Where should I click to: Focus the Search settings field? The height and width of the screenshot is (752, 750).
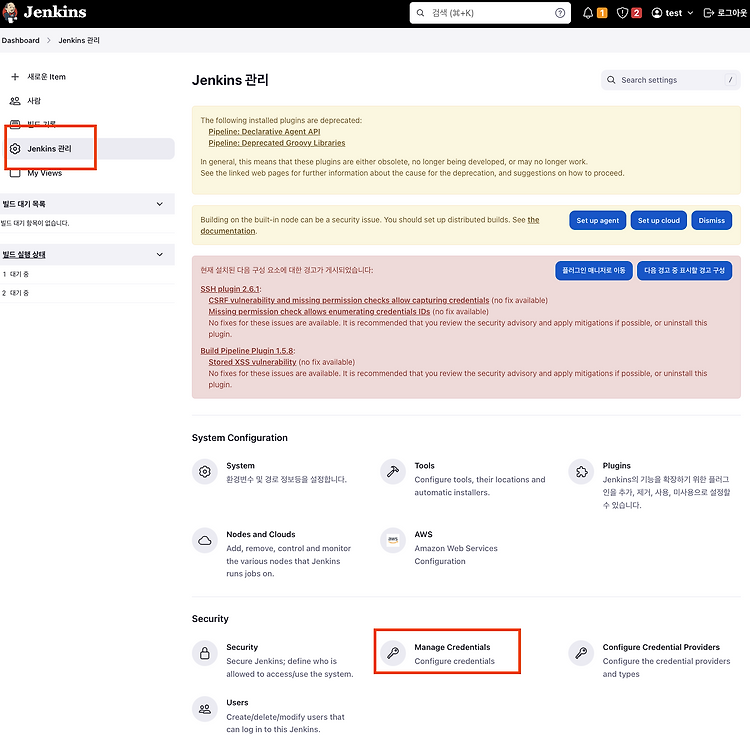pos(670,80)
